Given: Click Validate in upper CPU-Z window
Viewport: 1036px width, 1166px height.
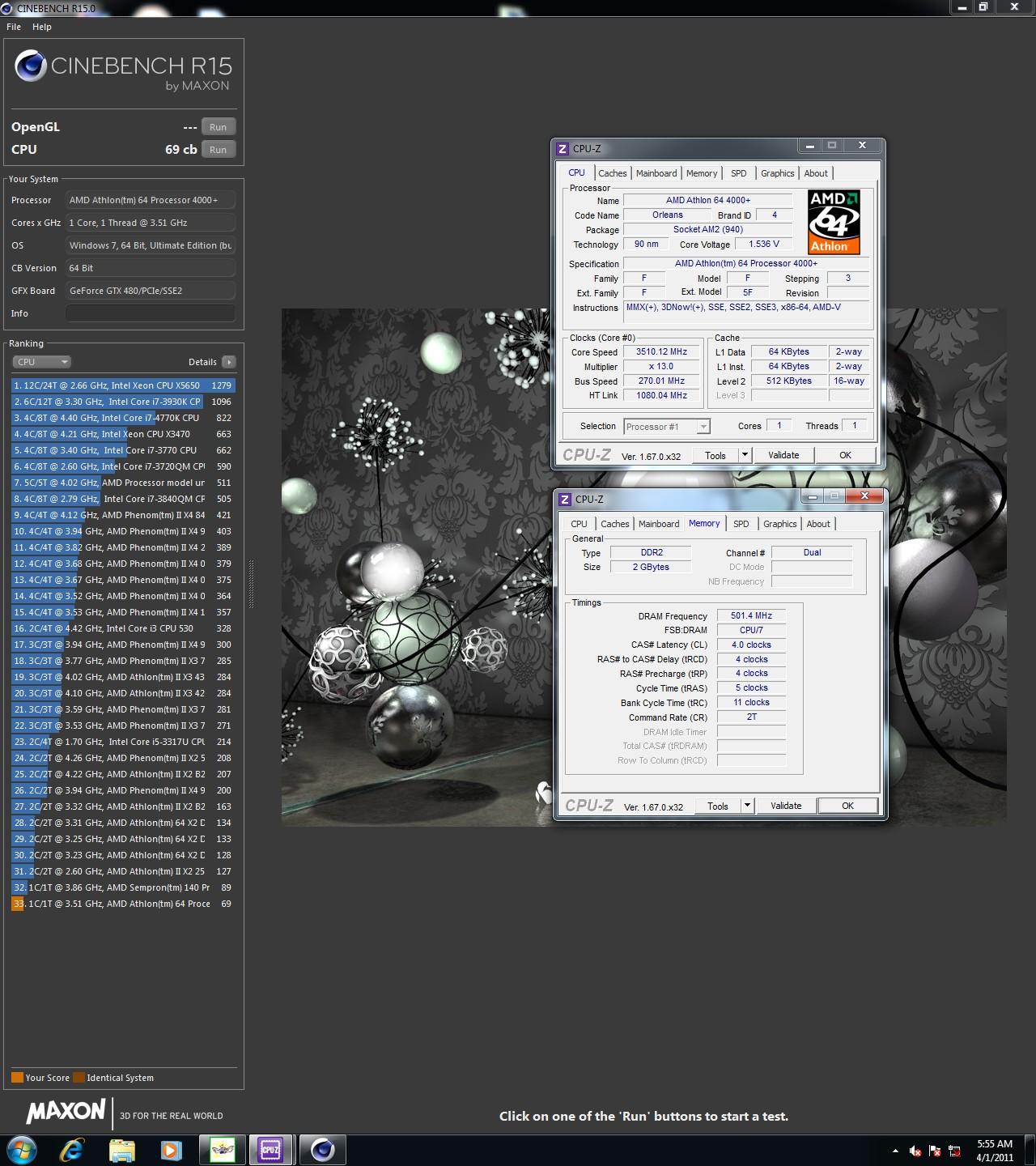Looking at the screenshot, I should point(783,456).
